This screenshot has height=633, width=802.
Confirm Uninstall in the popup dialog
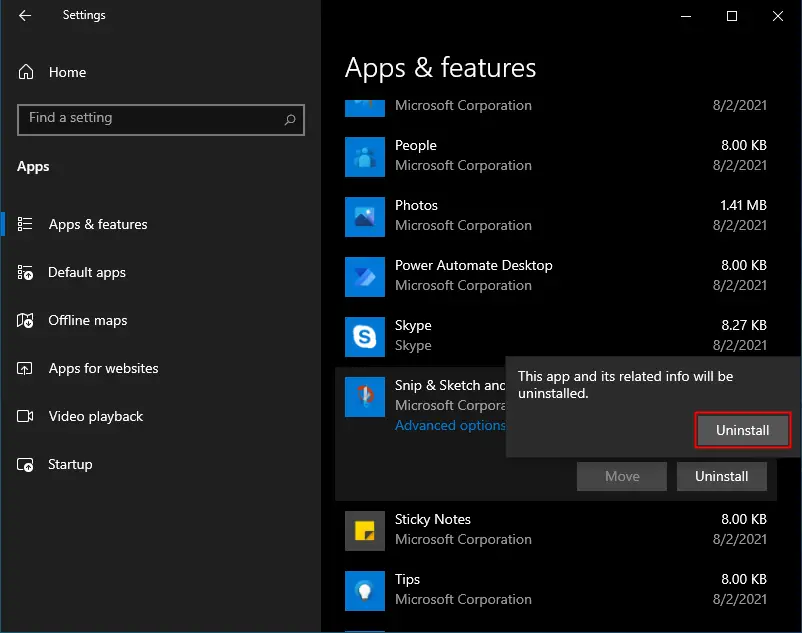tap(742, 430)
